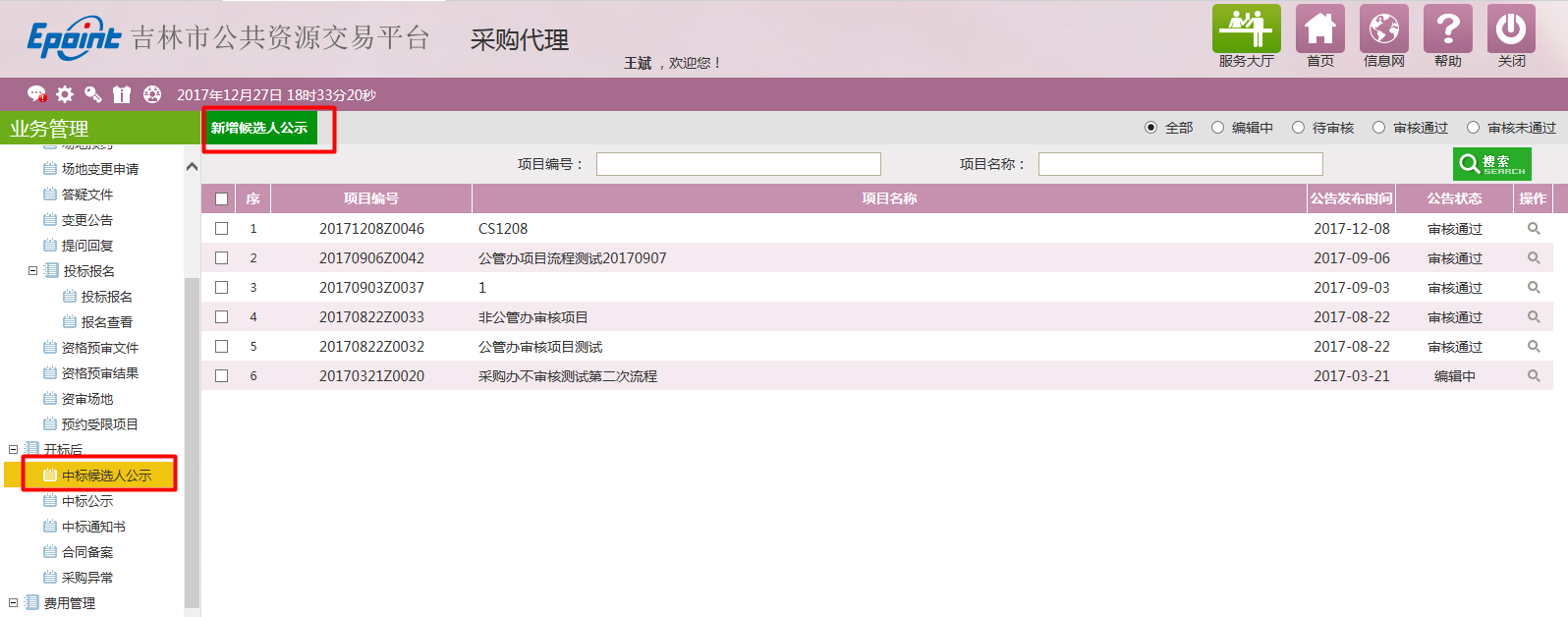The width and height of the screenshot is (1568, 617).
Task: Open the 服务大厅 service hall icon
Action: pyautogui.click(x=1246, y=29)
